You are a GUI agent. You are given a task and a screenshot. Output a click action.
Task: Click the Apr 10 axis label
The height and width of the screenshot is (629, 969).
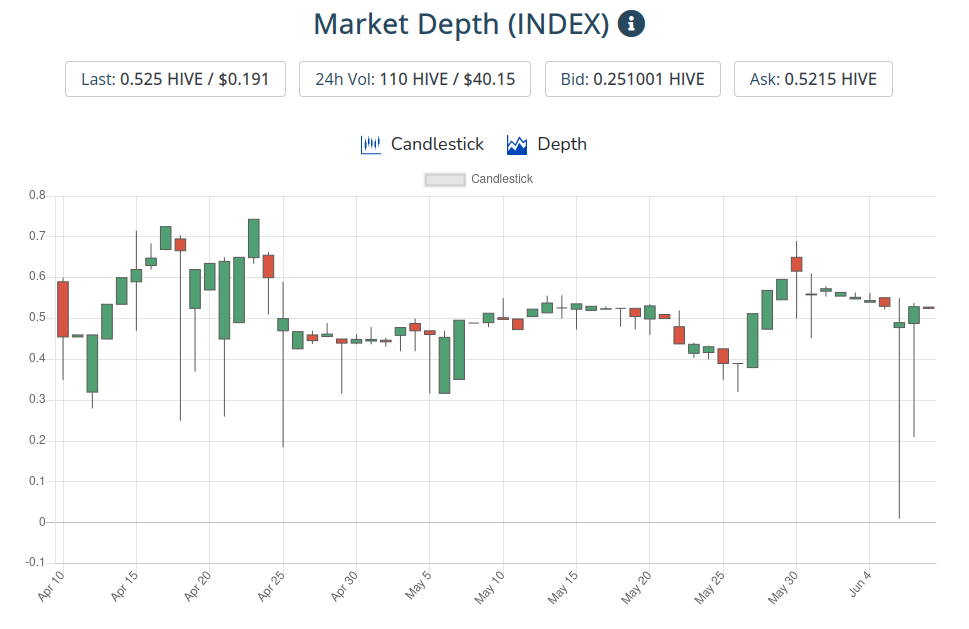point(51,586)
